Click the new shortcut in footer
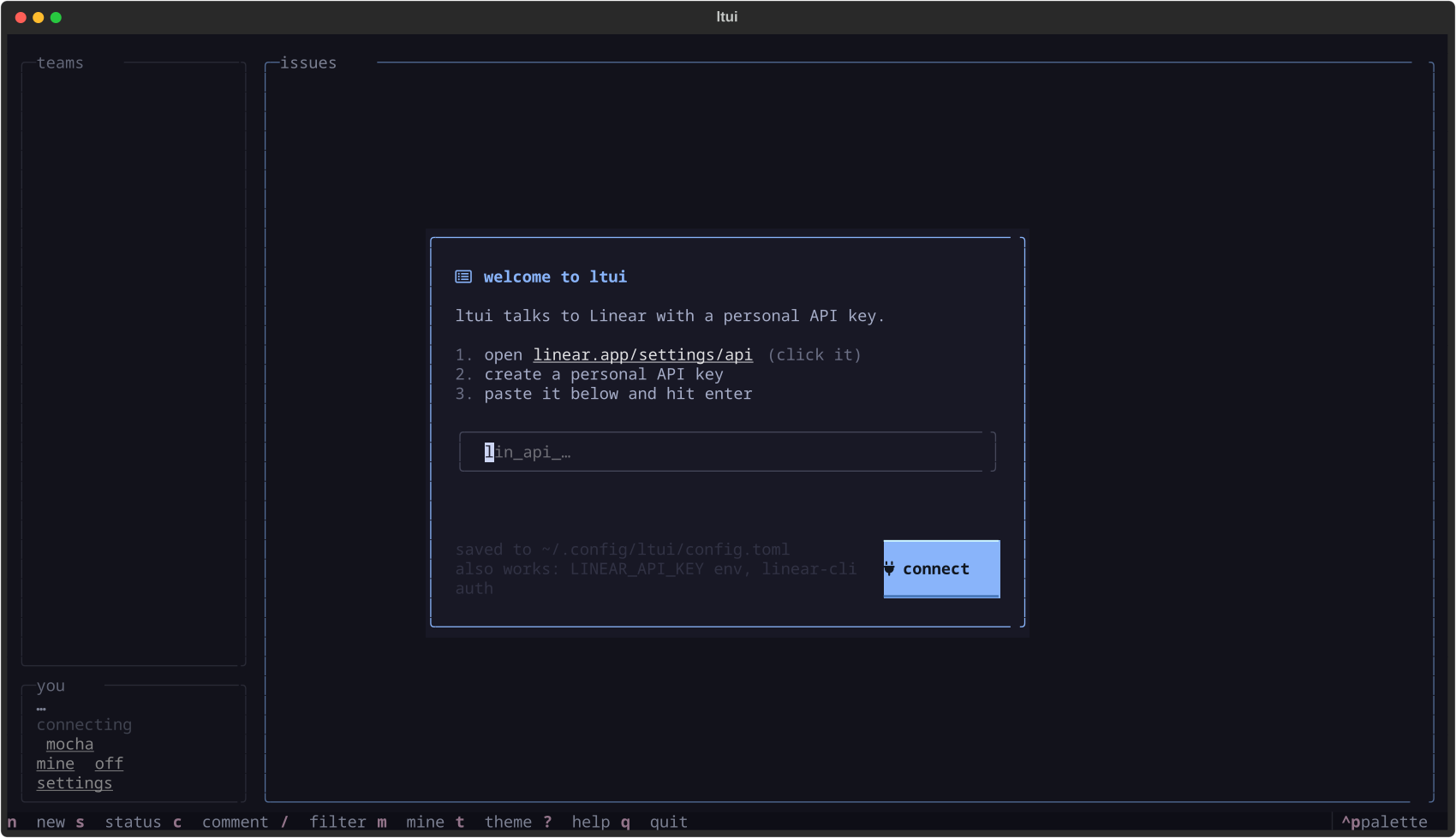Image resolution: width=1456 pixels, height=838 pixels. pos(37,822)
